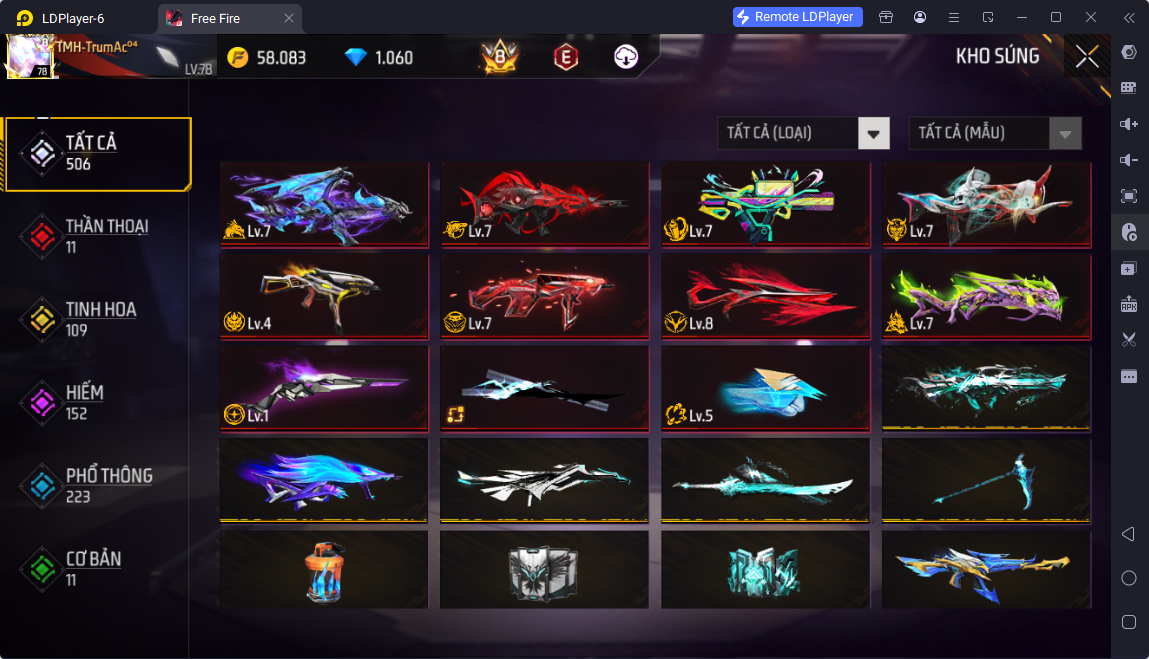
Task: Open the gold rank crown badge
Action: click(500, 56)
